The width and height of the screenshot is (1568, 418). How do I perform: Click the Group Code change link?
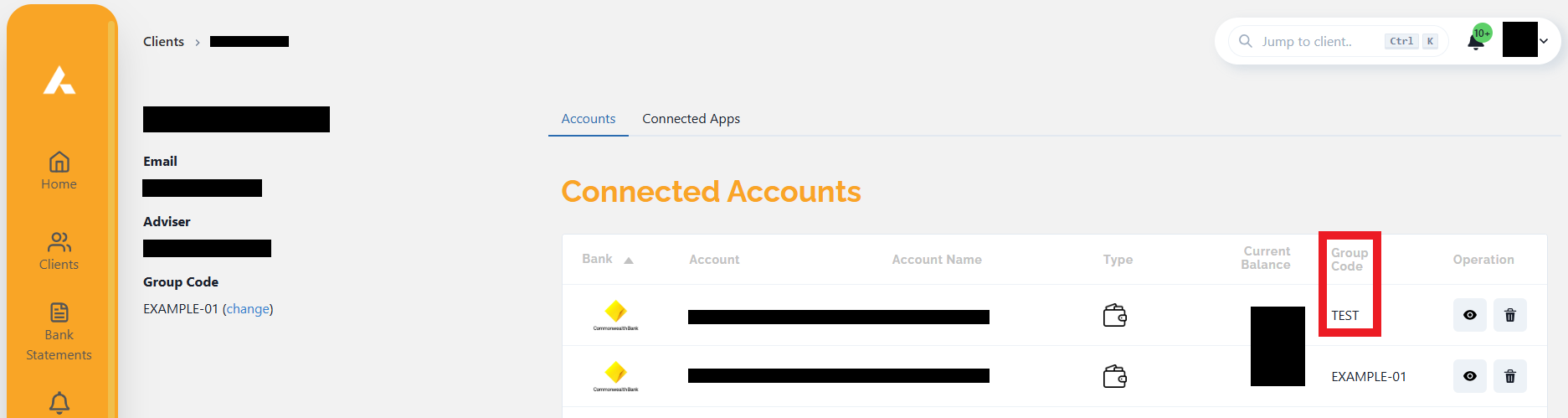248,309
